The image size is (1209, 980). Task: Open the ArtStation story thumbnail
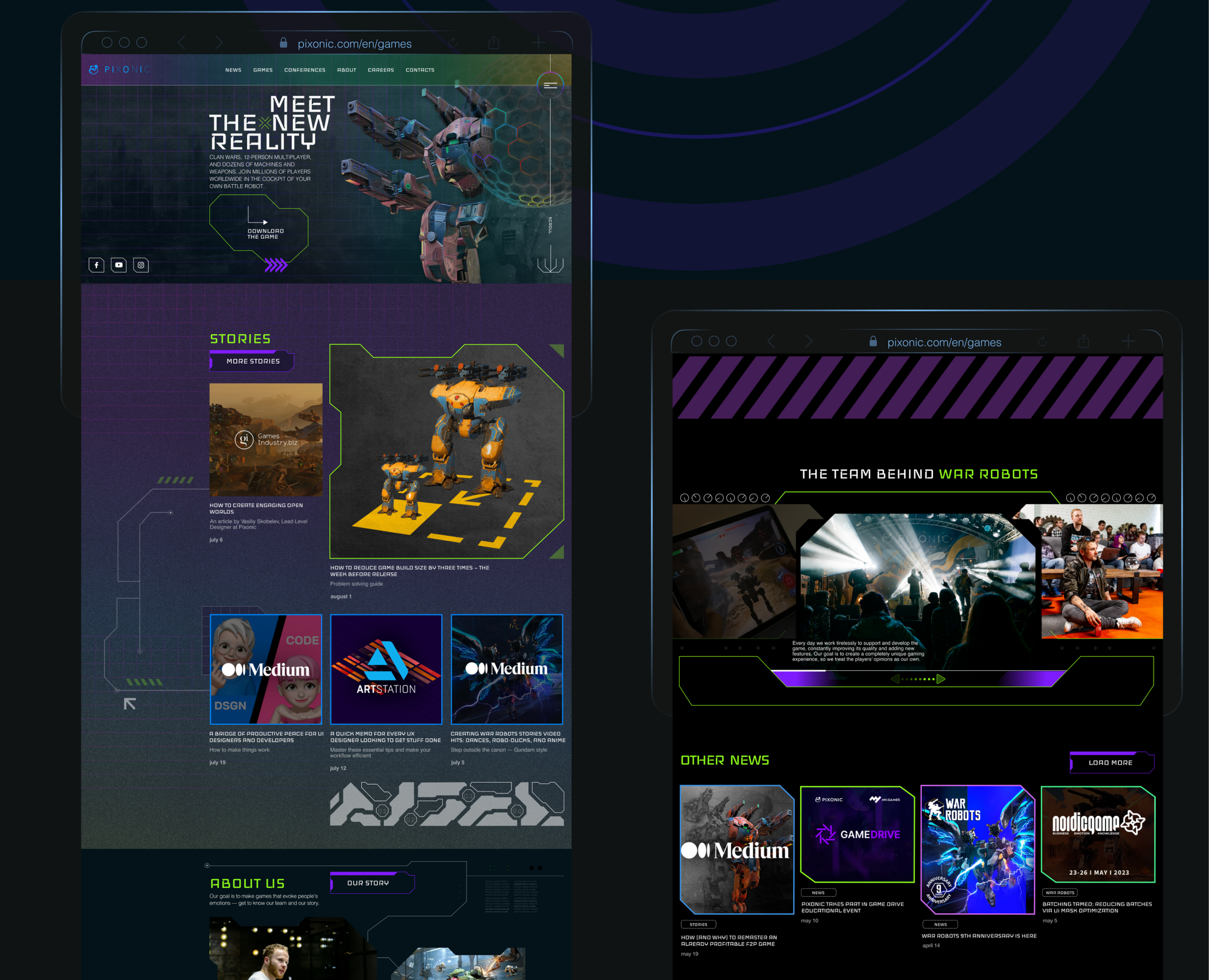pos(386,669)
